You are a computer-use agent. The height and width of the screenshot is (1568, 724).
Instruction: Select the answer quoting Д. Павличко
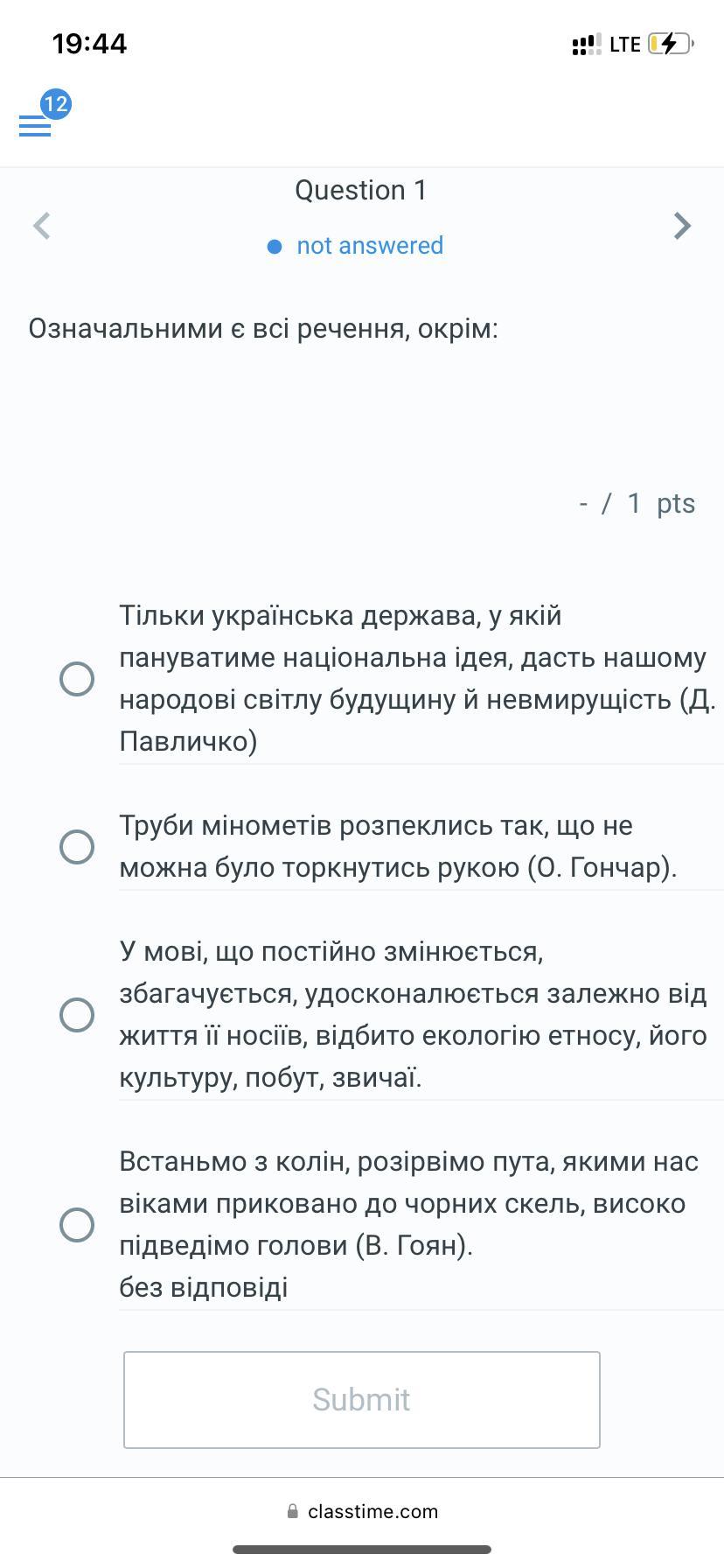(x=77, y=678)
